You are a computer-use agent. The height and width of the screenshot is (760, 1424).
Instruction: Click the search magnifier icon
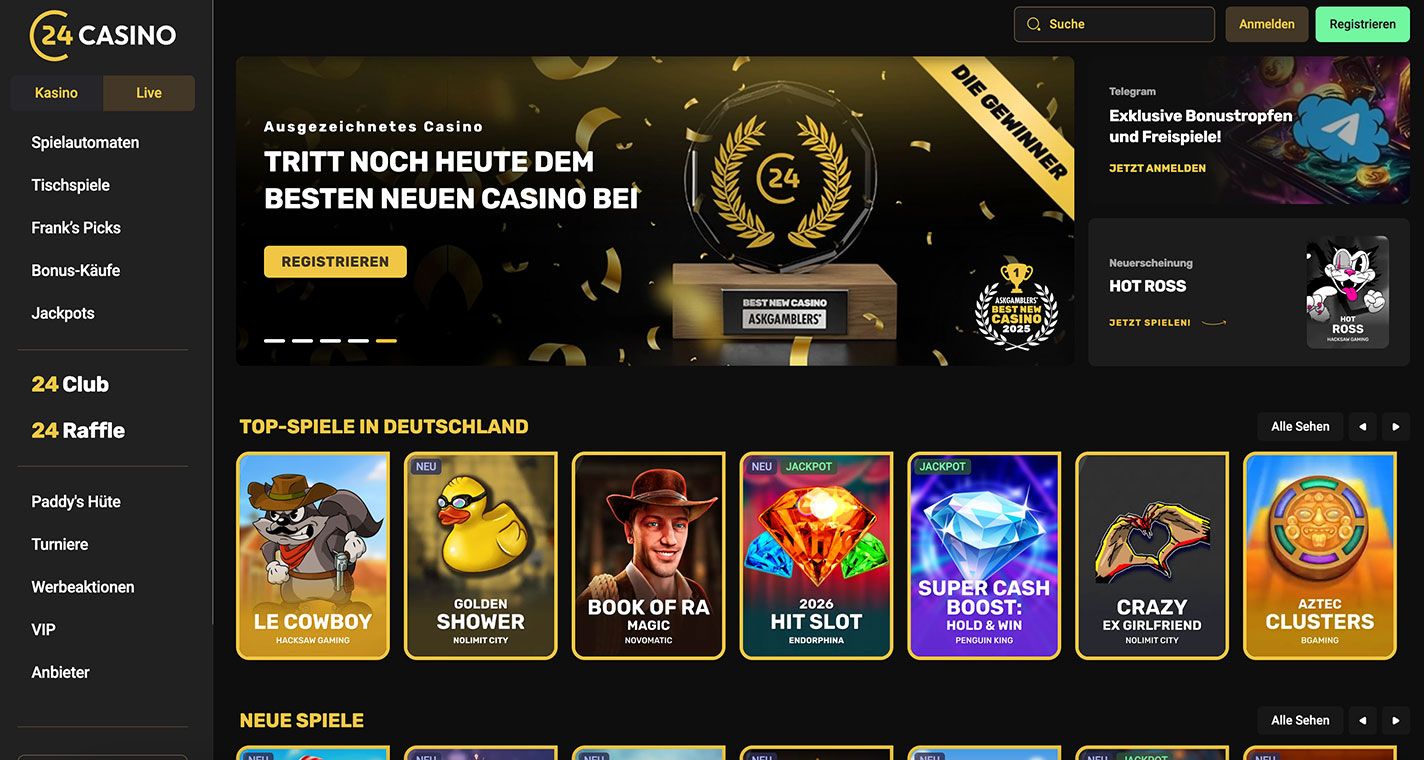point(1034,24)
